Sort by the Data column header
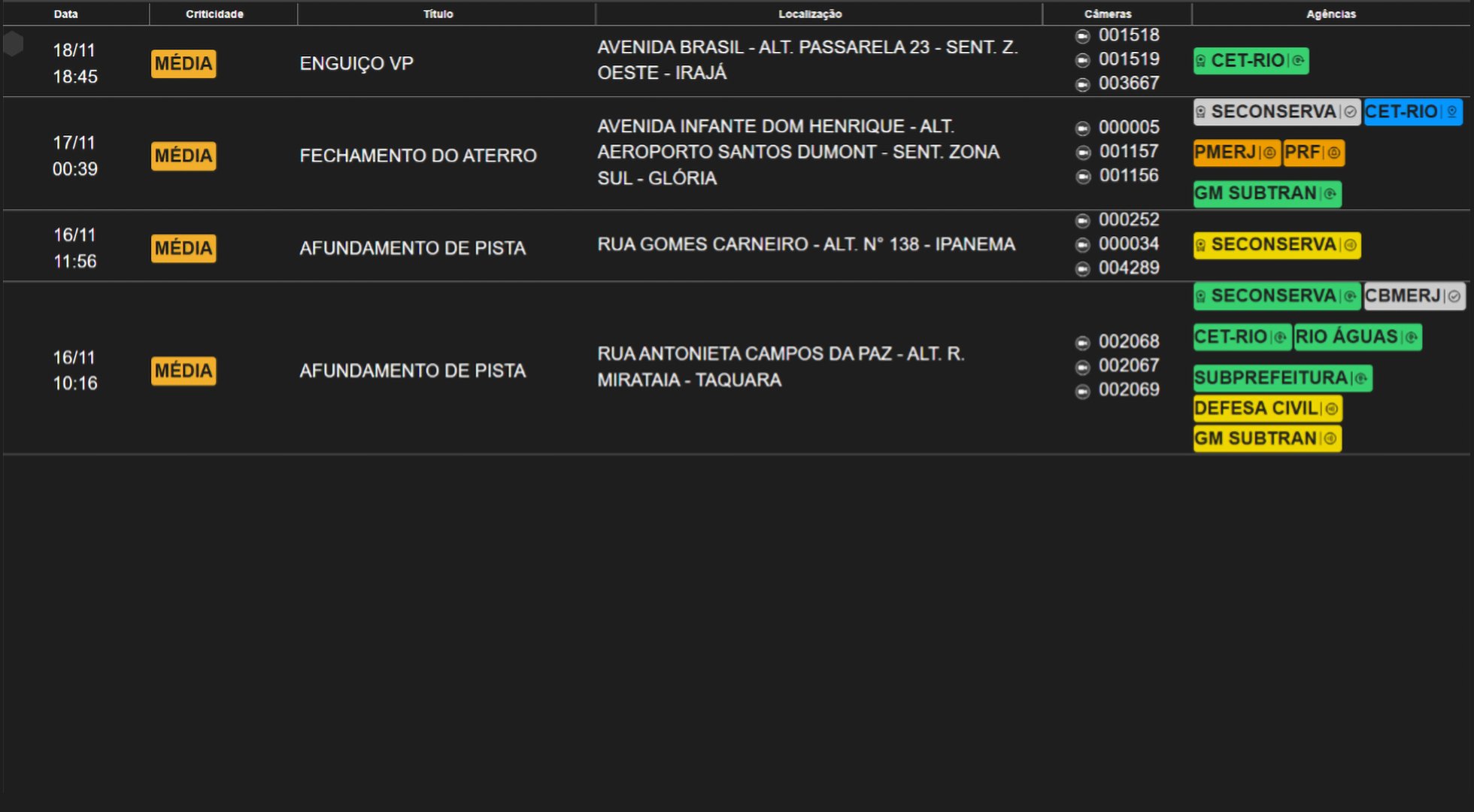This screenshot has width=1474, height=812. [65, 13]
